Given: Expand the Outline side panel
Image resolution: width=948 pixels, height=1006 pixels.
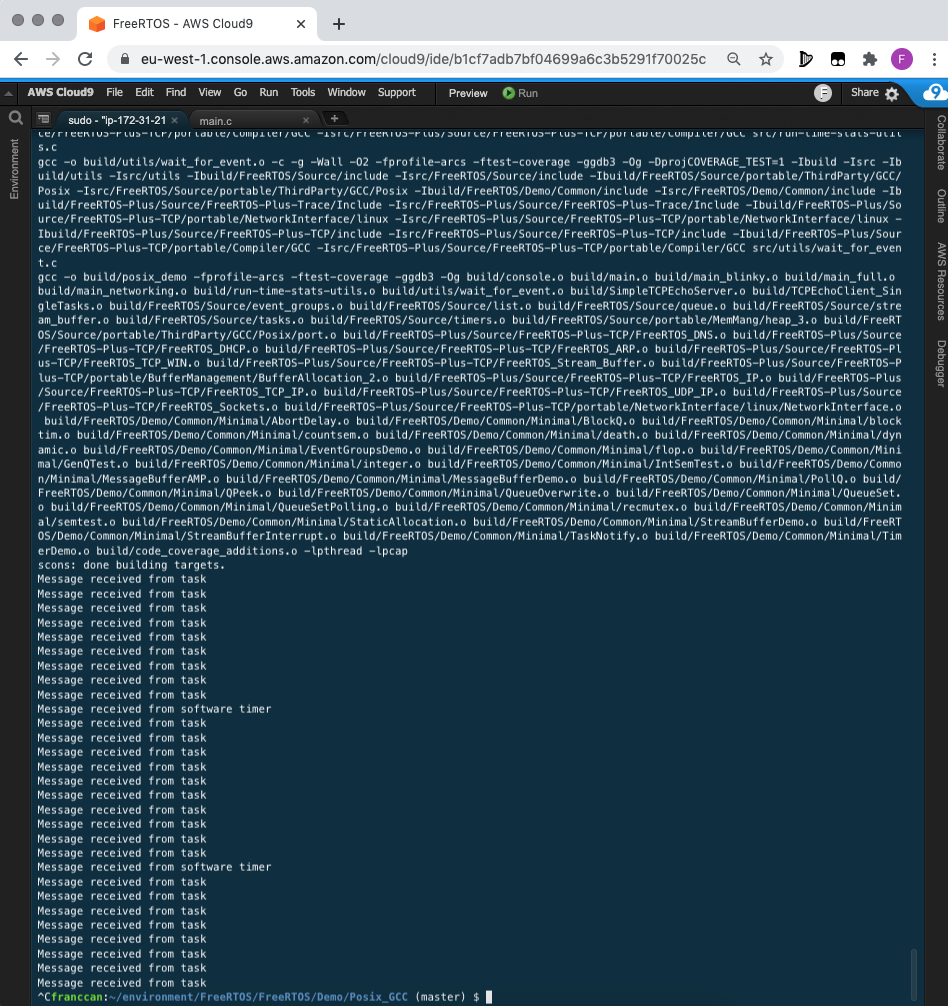Looking at the screenshot, I should point(941,206).
